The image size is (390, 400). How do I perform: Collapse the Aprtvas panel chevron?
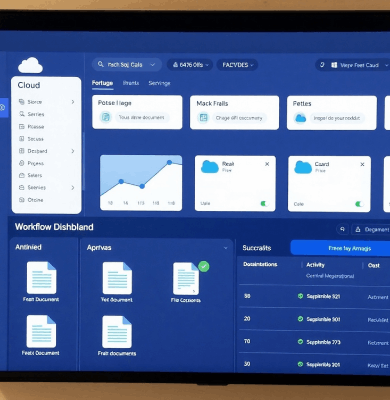225,248
